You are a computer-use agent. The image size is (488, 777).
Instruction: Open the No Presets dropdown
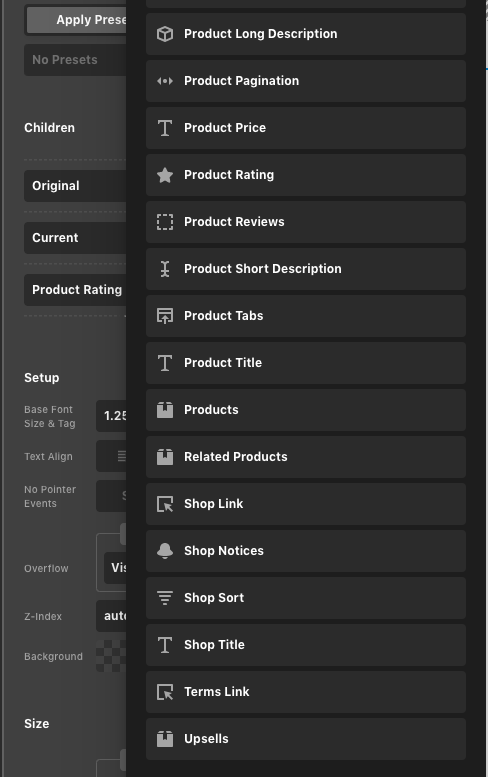click(x=75, y=60)
